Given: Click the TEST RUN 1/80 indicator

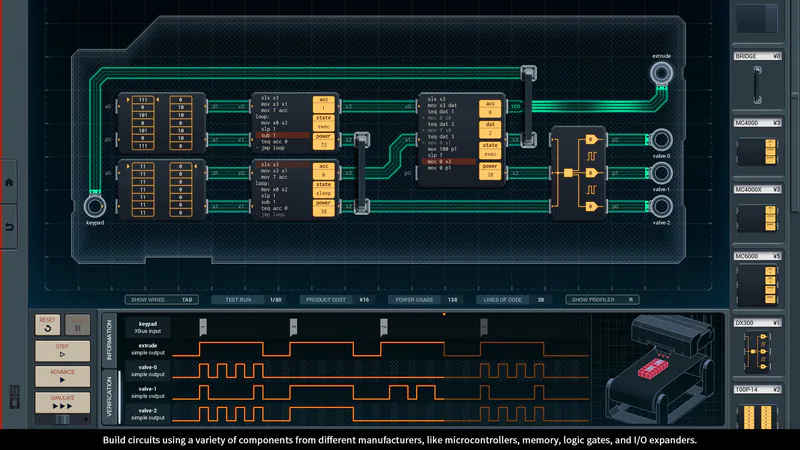Looking at the screenshot, I should [249, 299].
